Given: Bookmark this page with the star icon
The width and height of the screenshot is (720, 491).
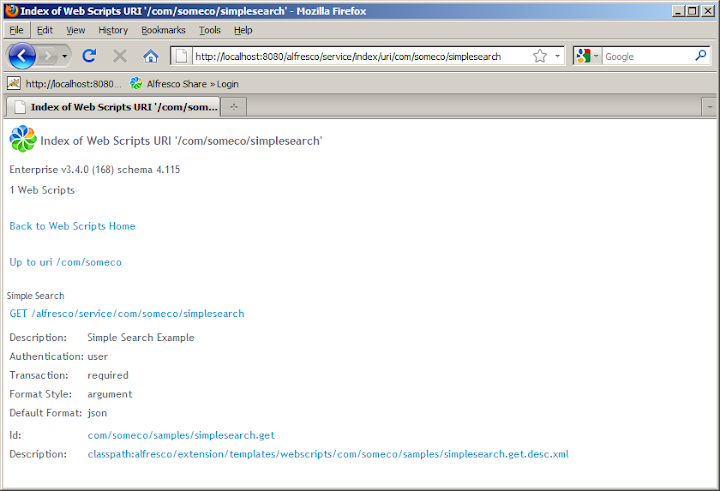Looking at the screenshot, I should coord(540,56).
